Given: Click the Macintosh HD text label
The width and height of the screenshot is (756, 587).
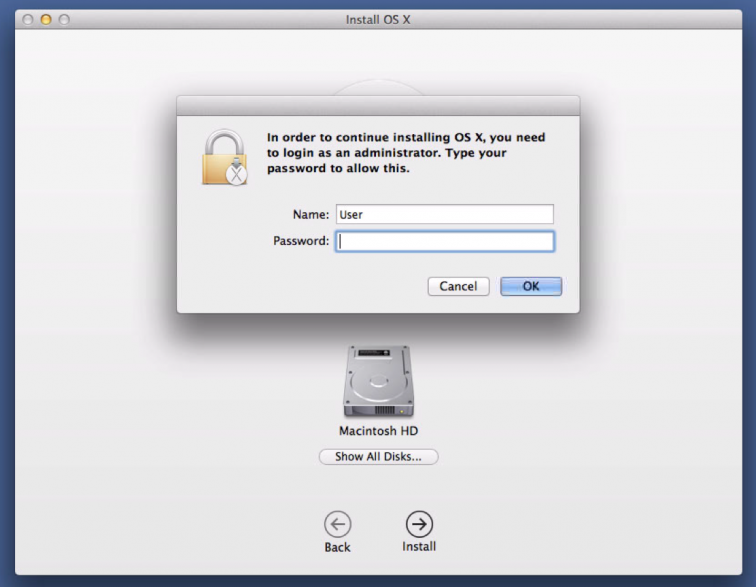Looking at the screenshot, I should pos(378,431).
